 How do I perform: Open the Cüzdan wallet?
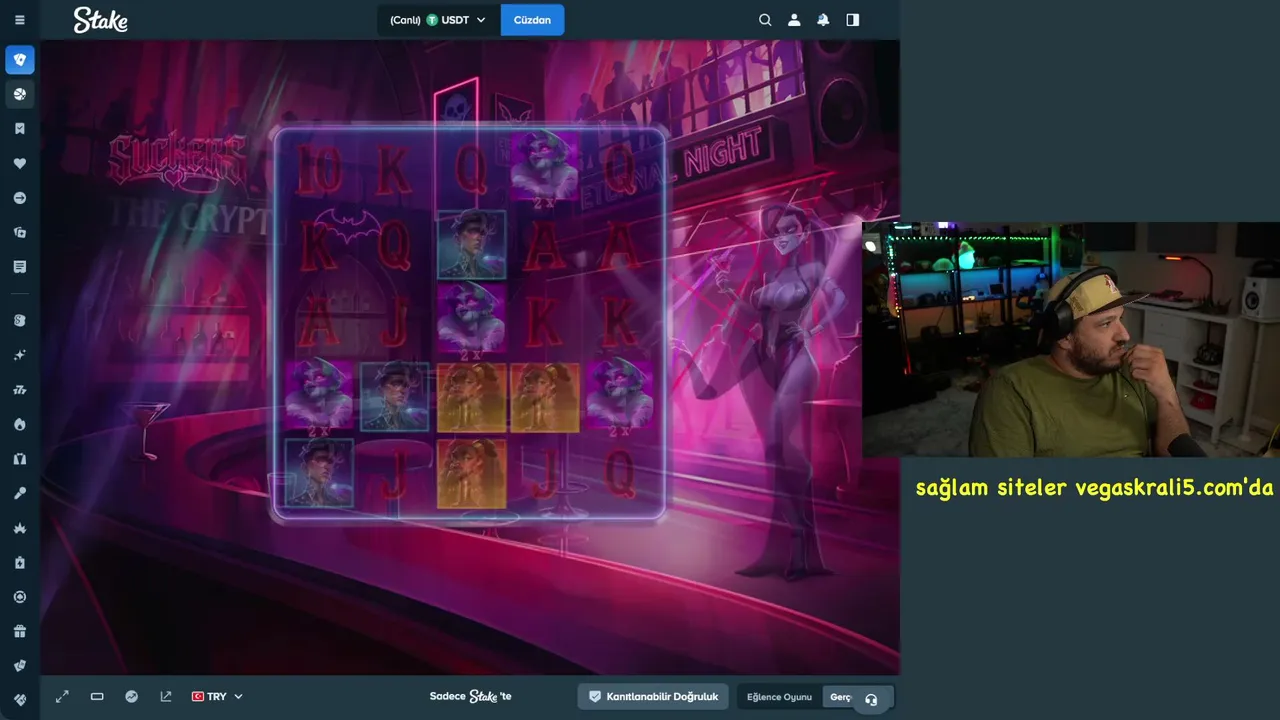(x=532, y=20)
